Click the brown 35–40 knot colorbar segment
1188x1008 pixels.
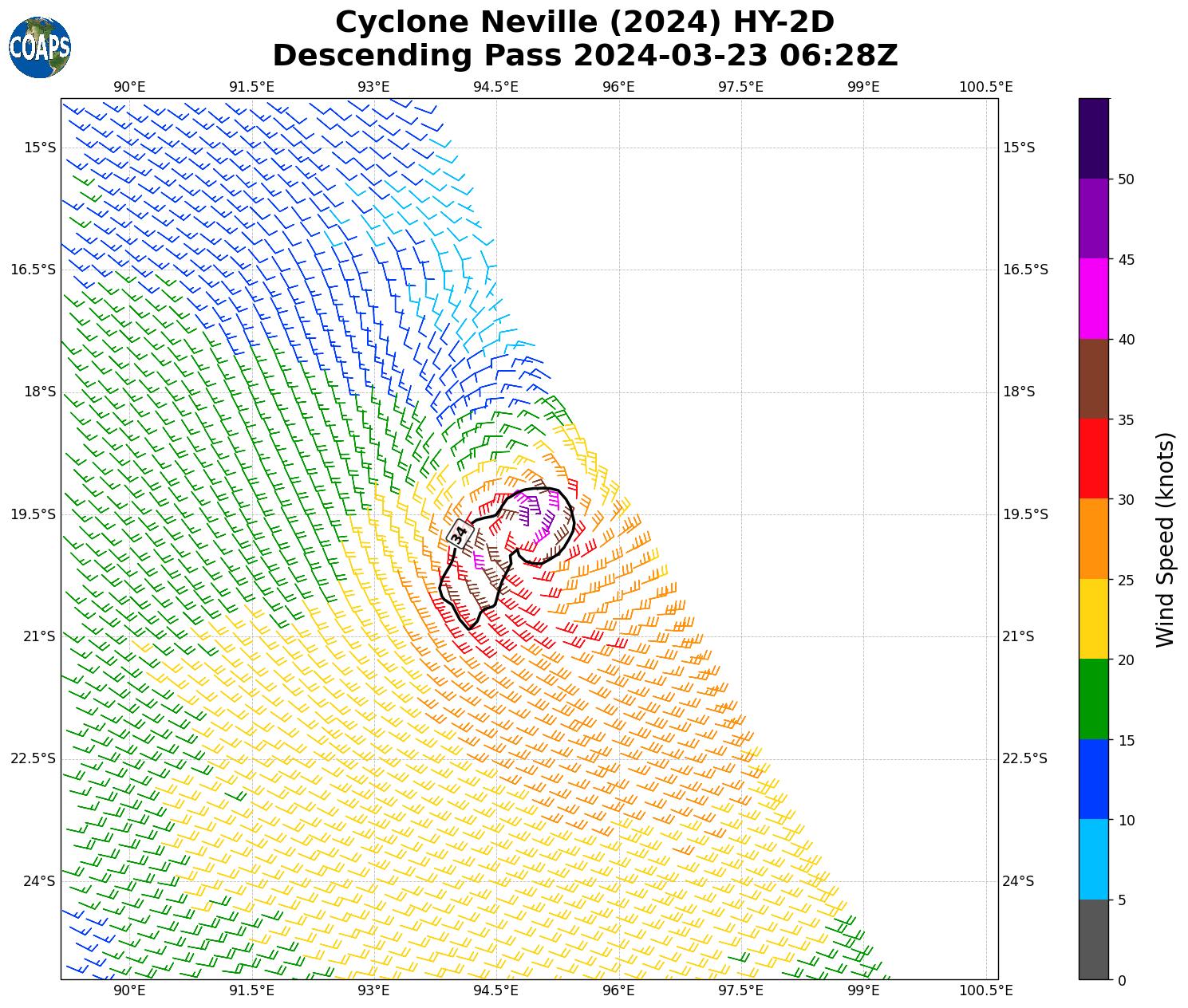point(1093,379)
